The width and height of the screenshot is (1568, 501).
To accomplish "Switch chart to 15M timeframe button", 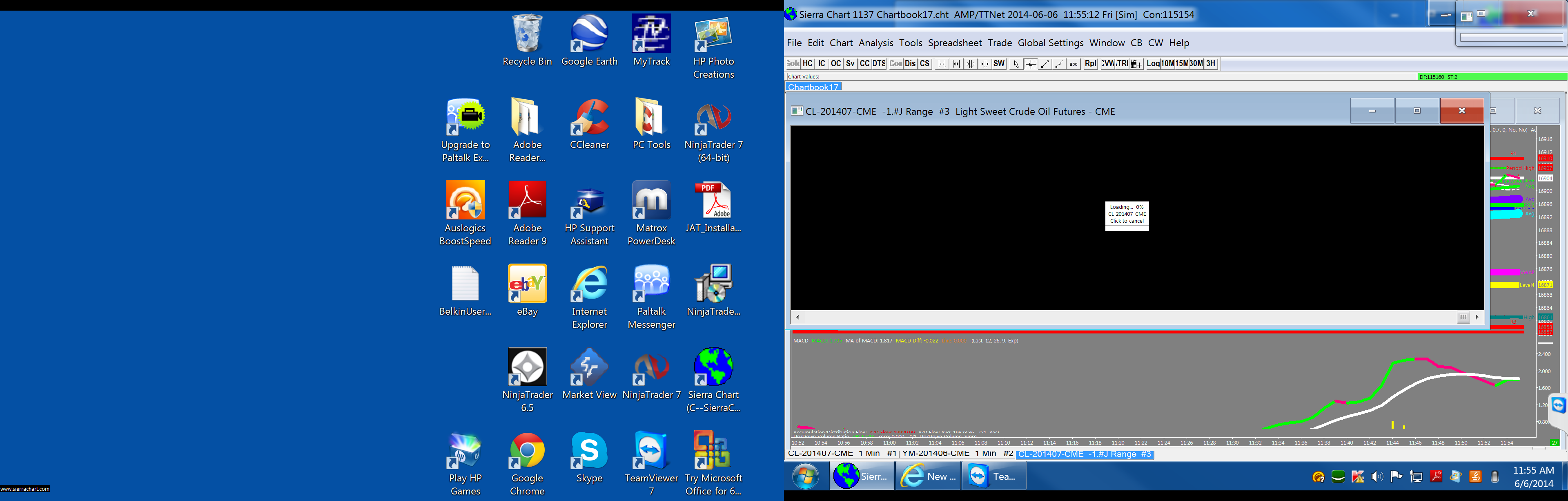I will coord(1181,63).
